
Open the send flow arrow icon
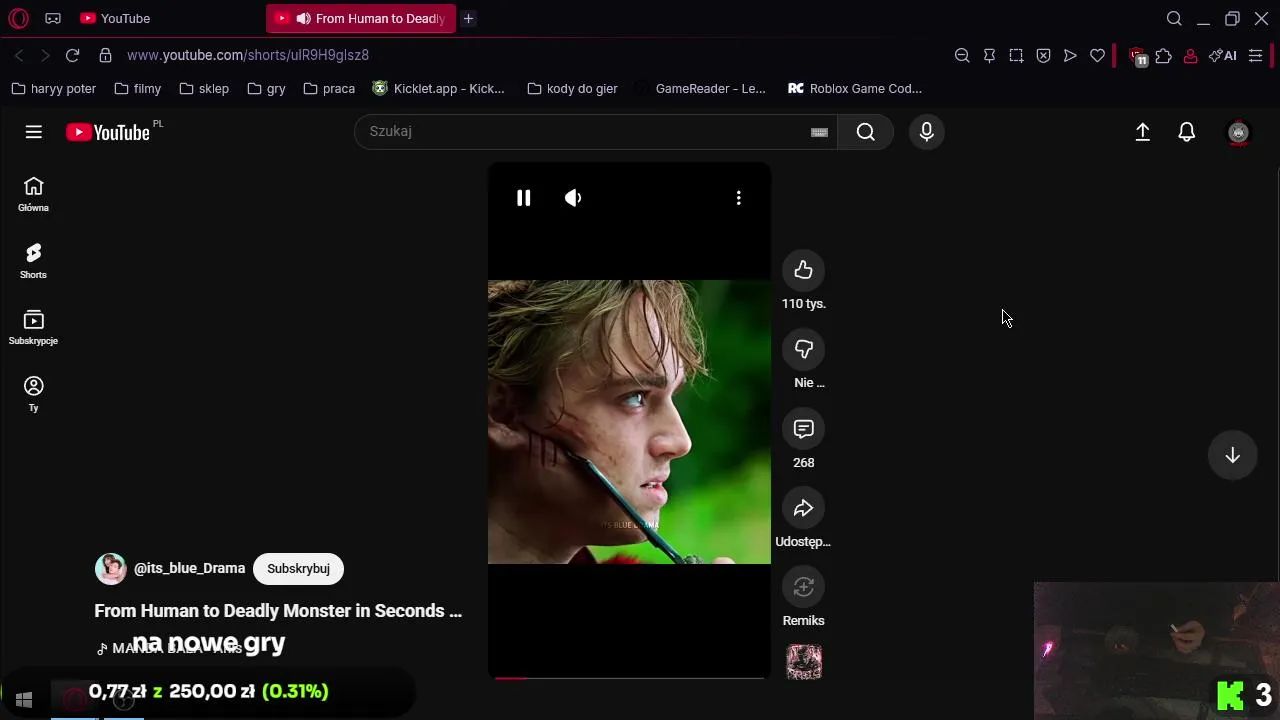1070,56
